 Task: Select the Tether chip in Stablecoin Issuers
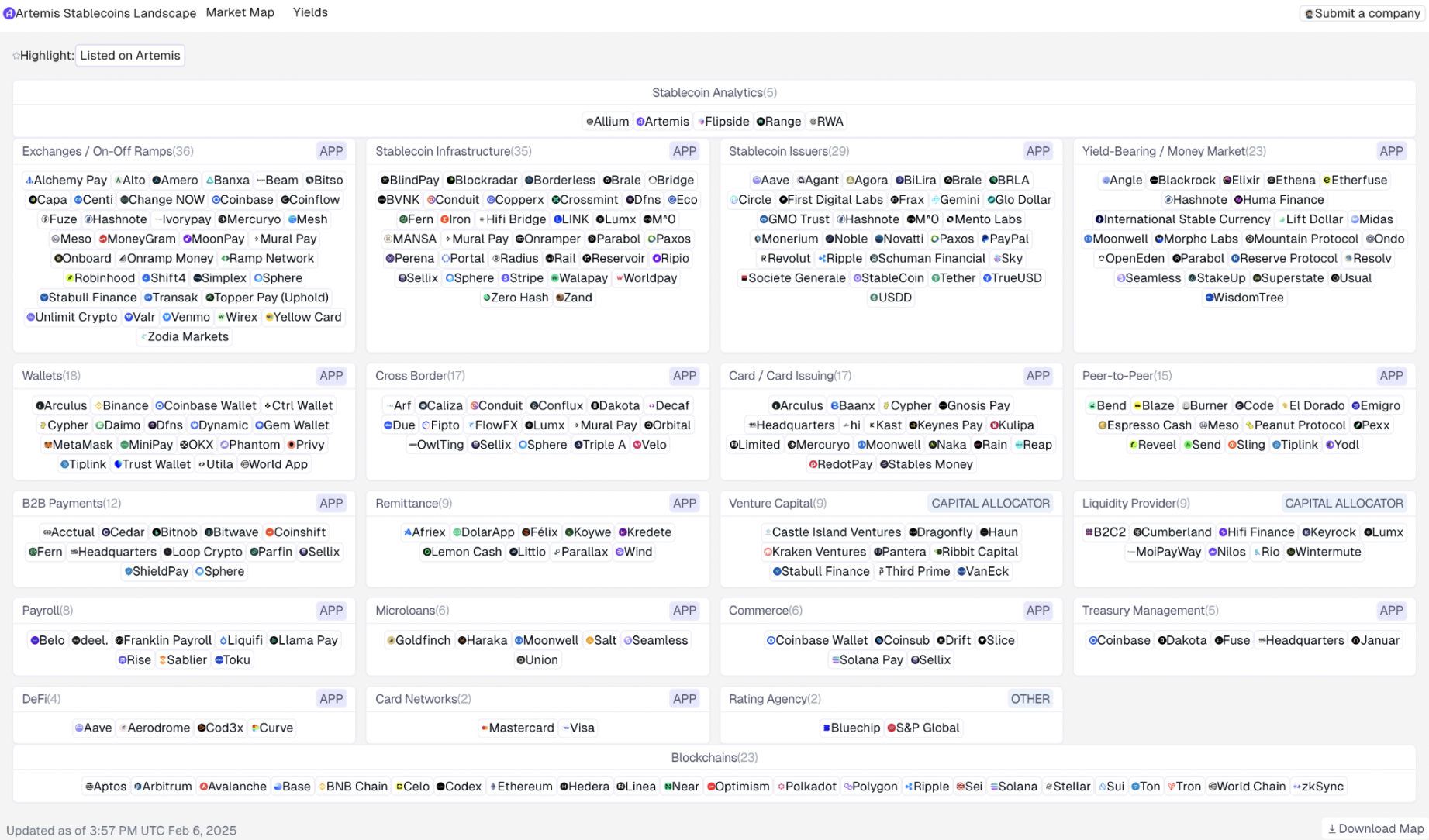(953, 278)
